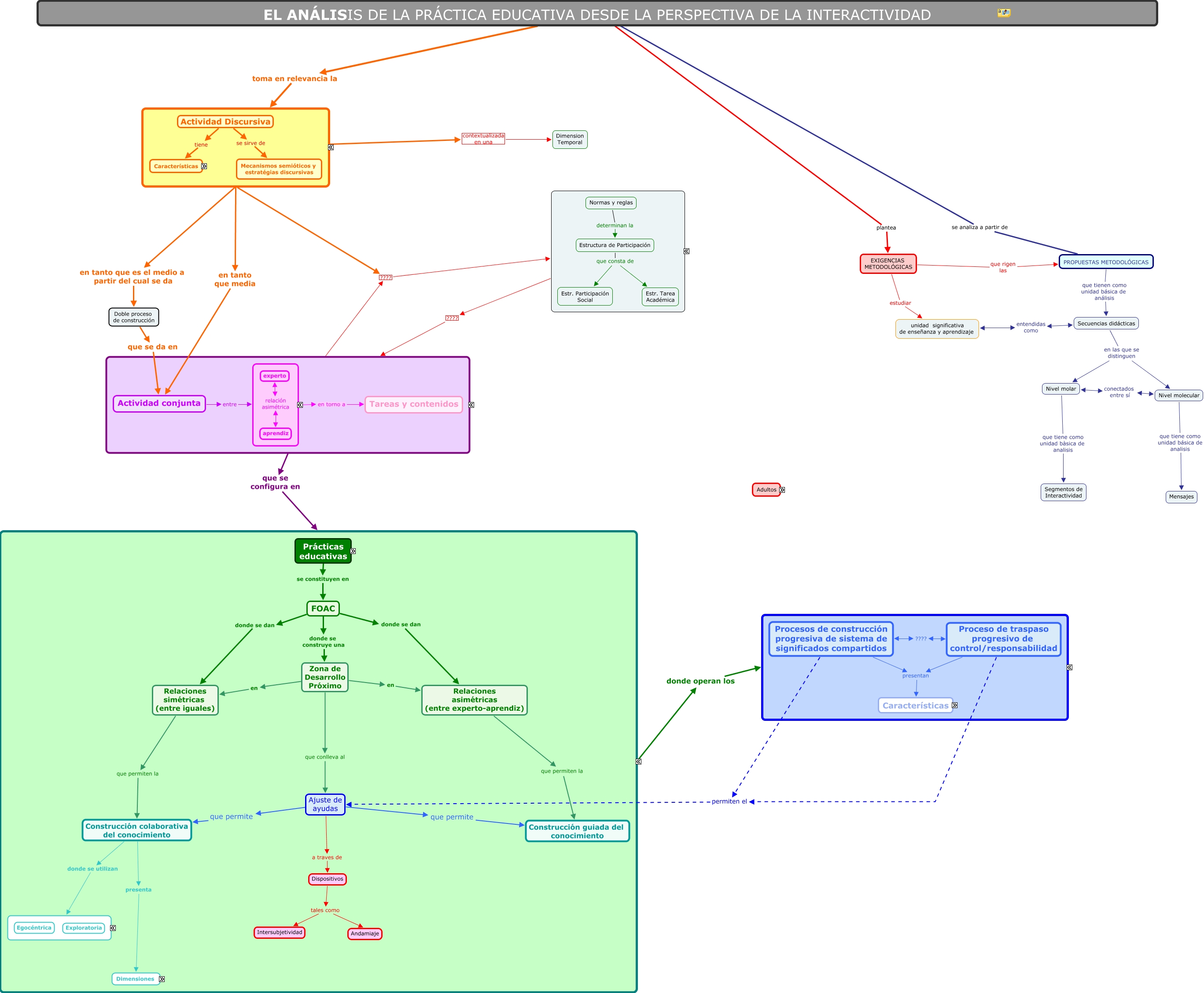Select the Ajuste de ayudas node
This screenshot has height=993, width=1204.
tap(325, 804)
